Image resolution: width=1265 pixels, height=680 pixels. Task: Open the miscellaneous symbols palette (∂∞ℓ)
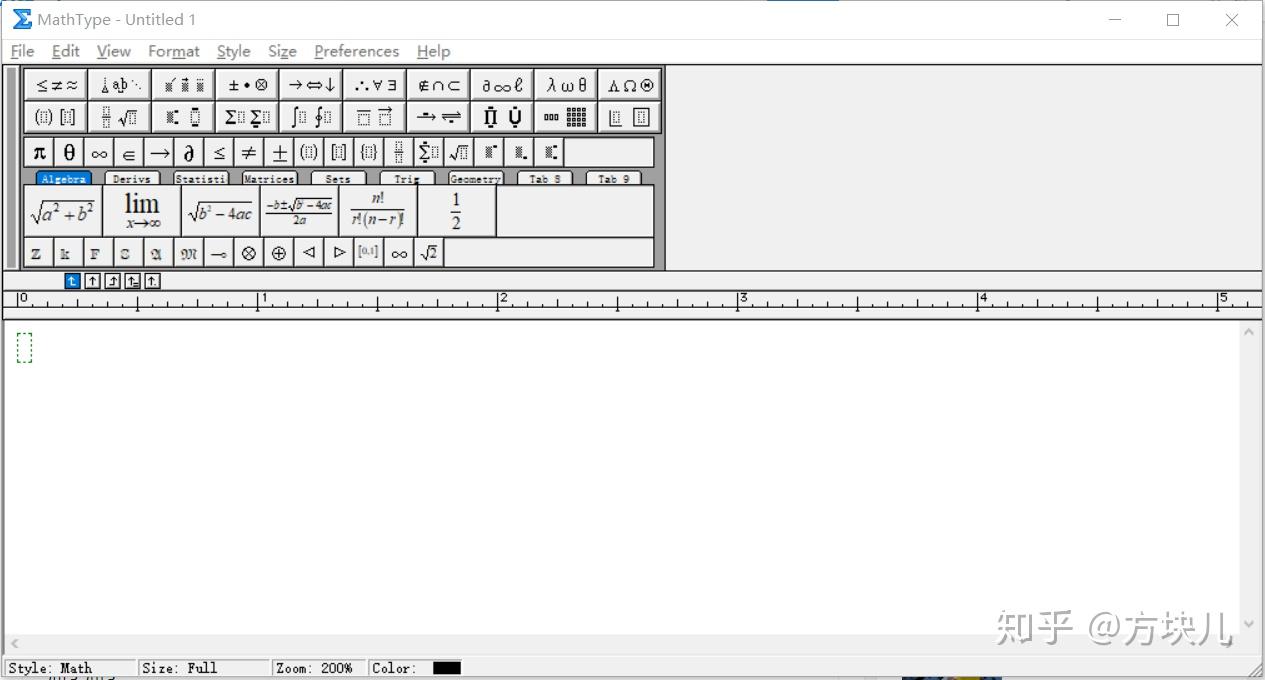pyautogui.click(x=502, y=85)
